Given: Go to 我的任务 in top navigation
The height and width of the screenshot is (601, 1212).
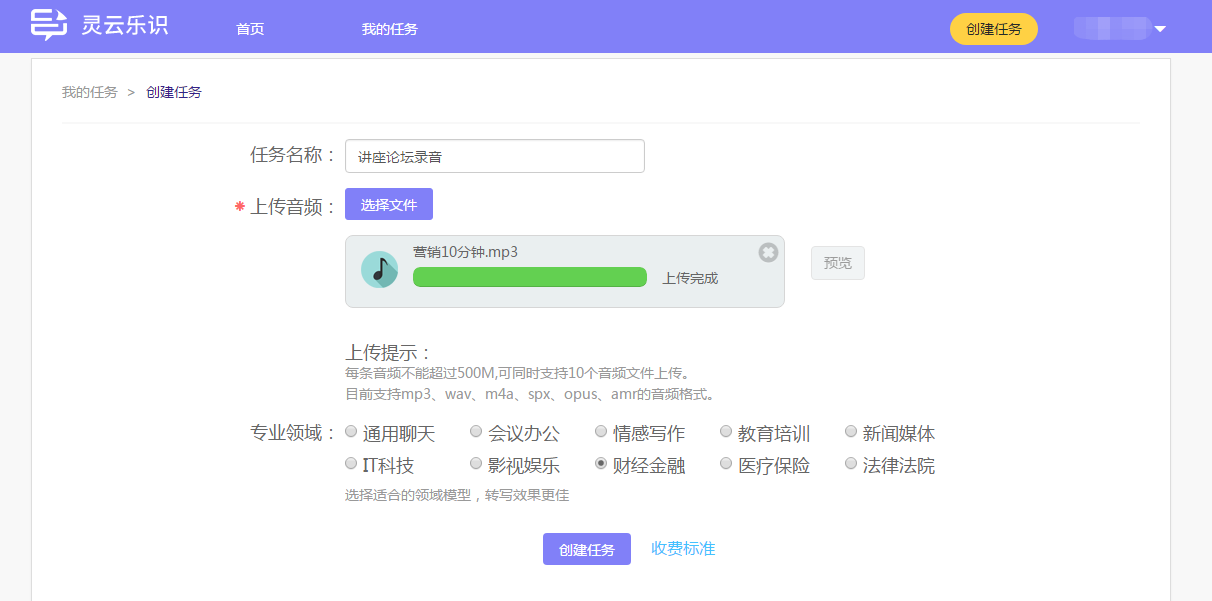Looking at the screenshot, I should pos(389,29).
